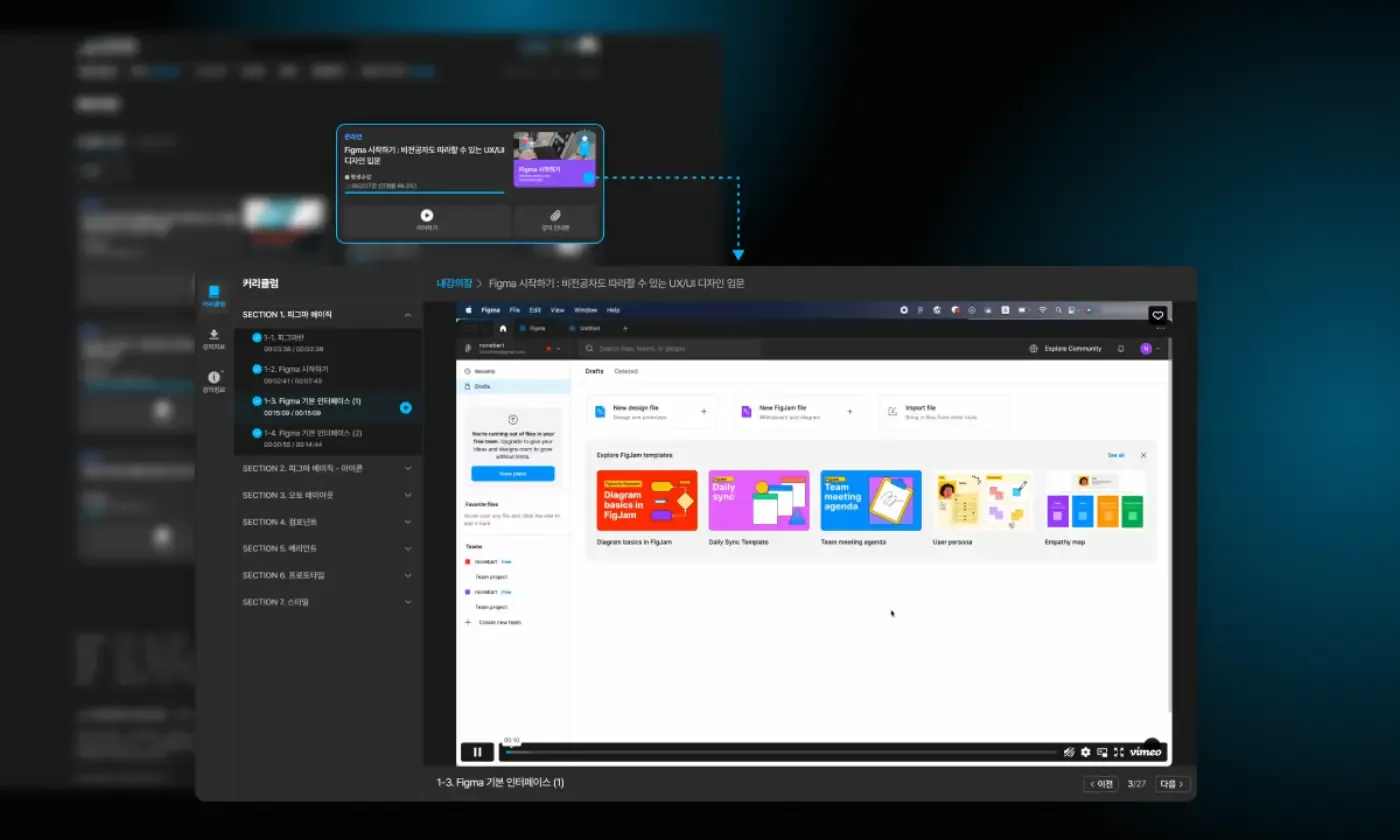Open the Daily Sync Template thumbnail
This screenshot has height=840, width=1400.
(x=759, y=500)
